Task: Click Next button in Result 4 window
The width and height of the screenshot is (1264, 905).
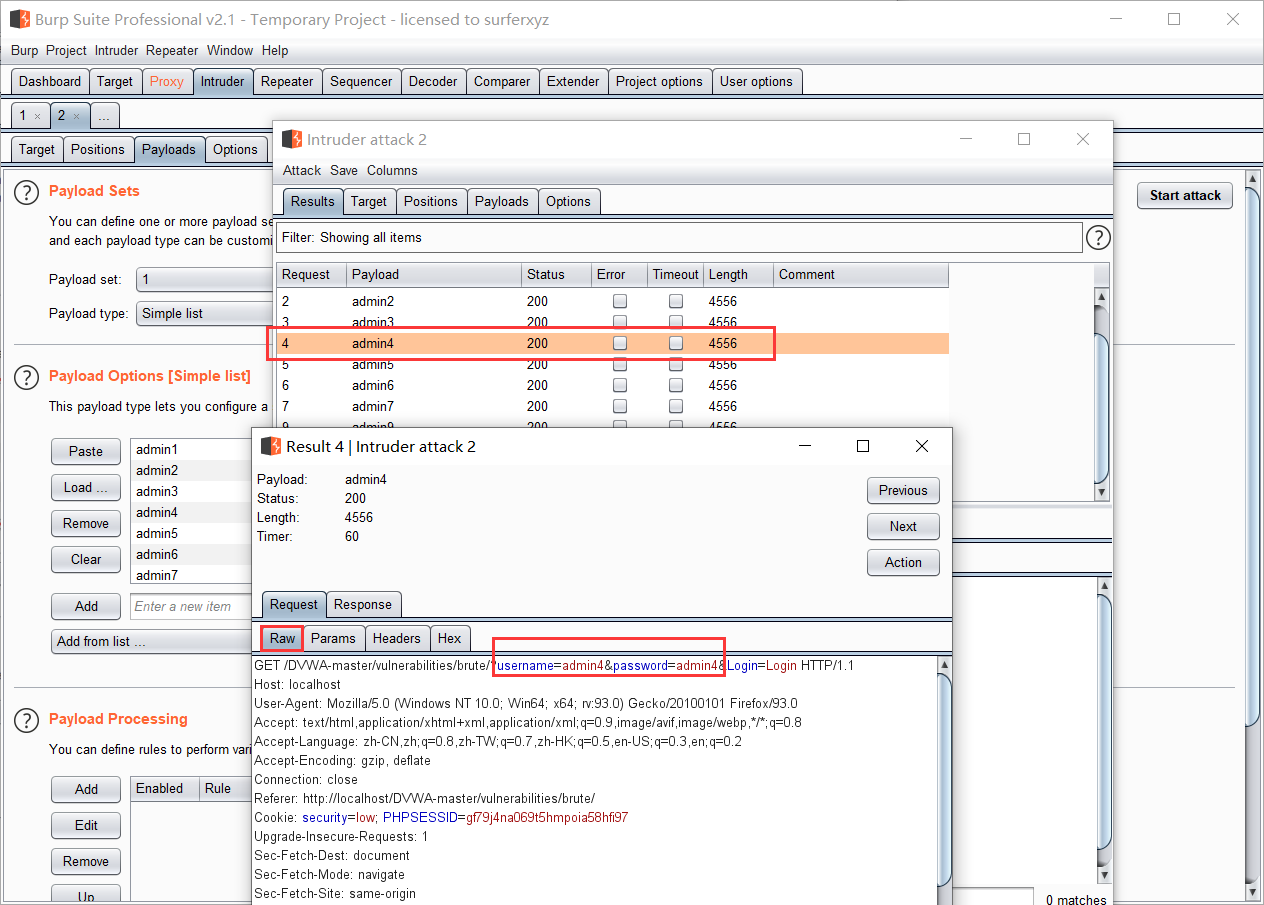Action: 903,526
